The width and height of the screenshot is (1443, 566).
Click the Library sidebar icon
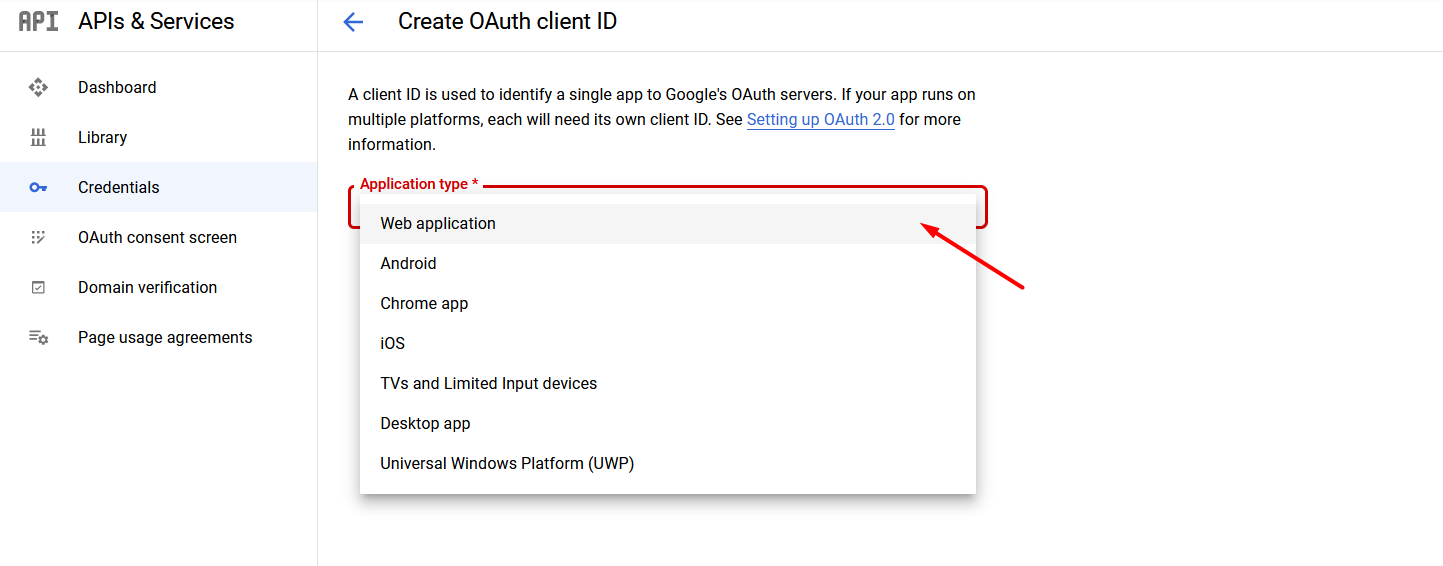38,137
